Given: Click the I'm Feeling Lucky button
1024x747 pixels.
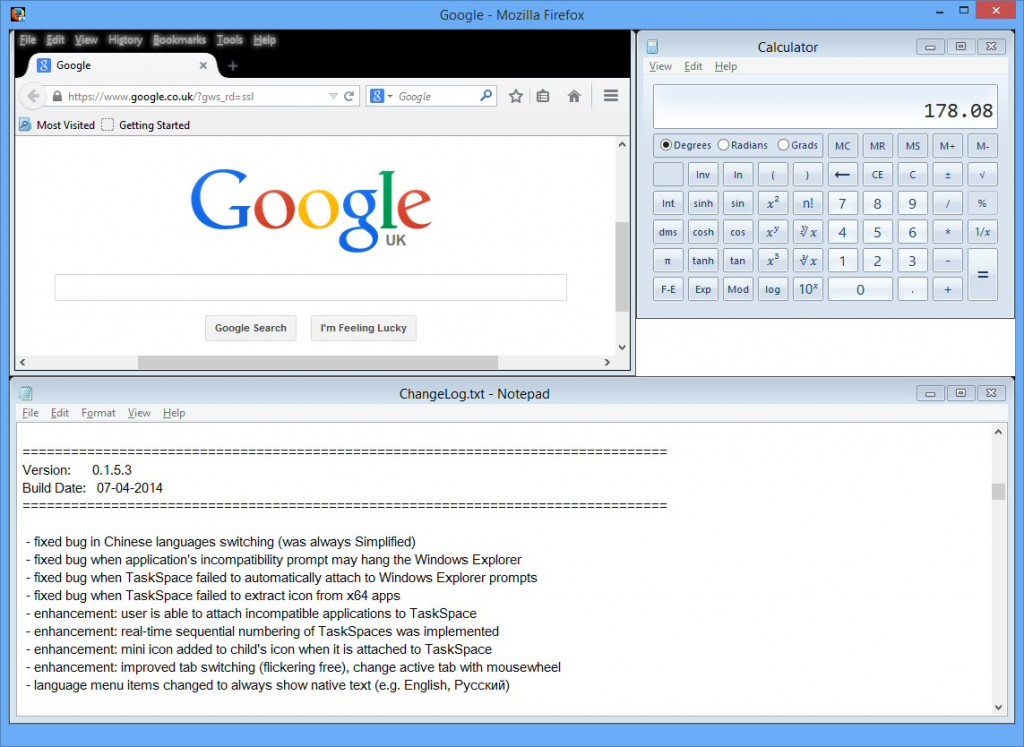Looking at the screenshot, I should pyautogui.click(x=363, y=328).
